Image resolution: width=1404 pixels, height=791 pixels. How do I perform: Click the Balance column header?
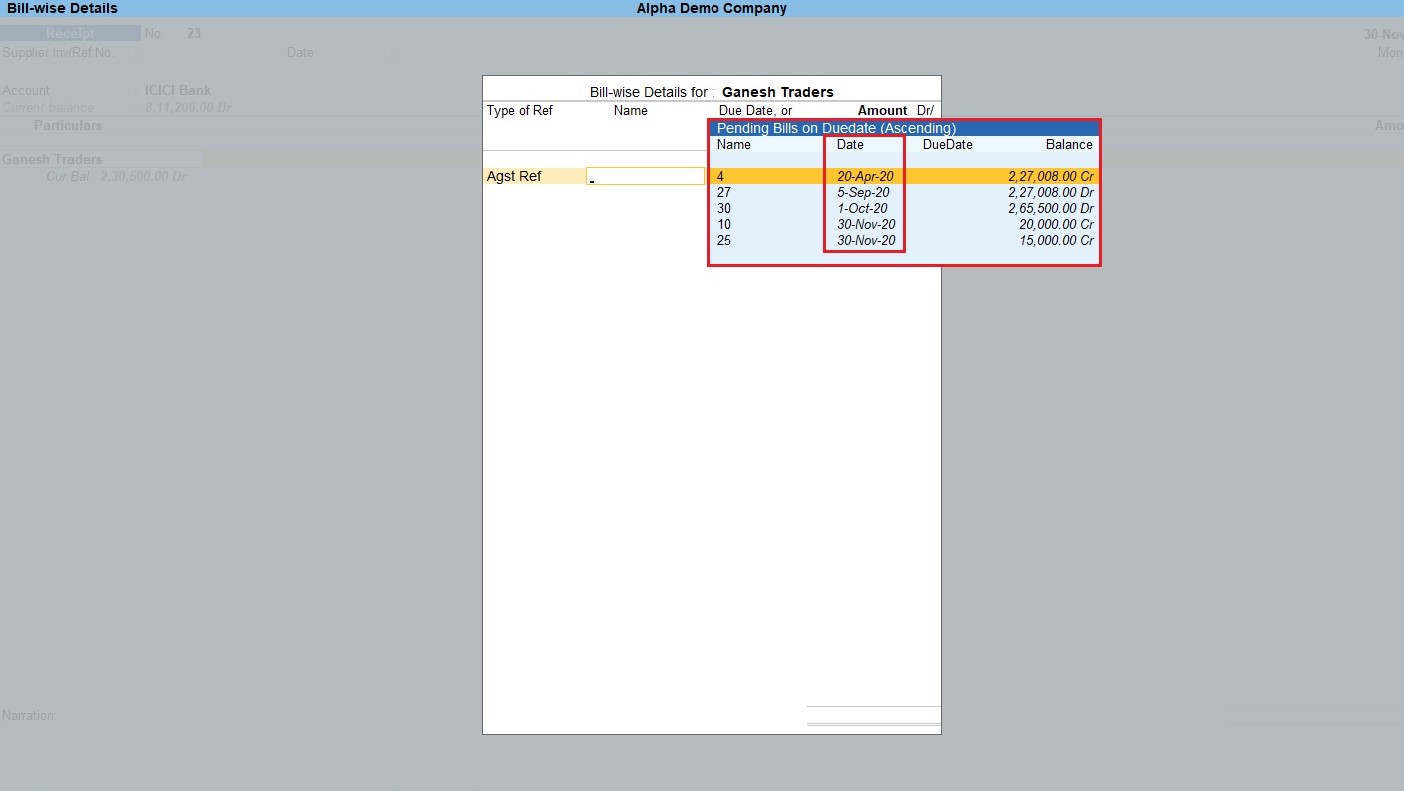[1068, 144]
